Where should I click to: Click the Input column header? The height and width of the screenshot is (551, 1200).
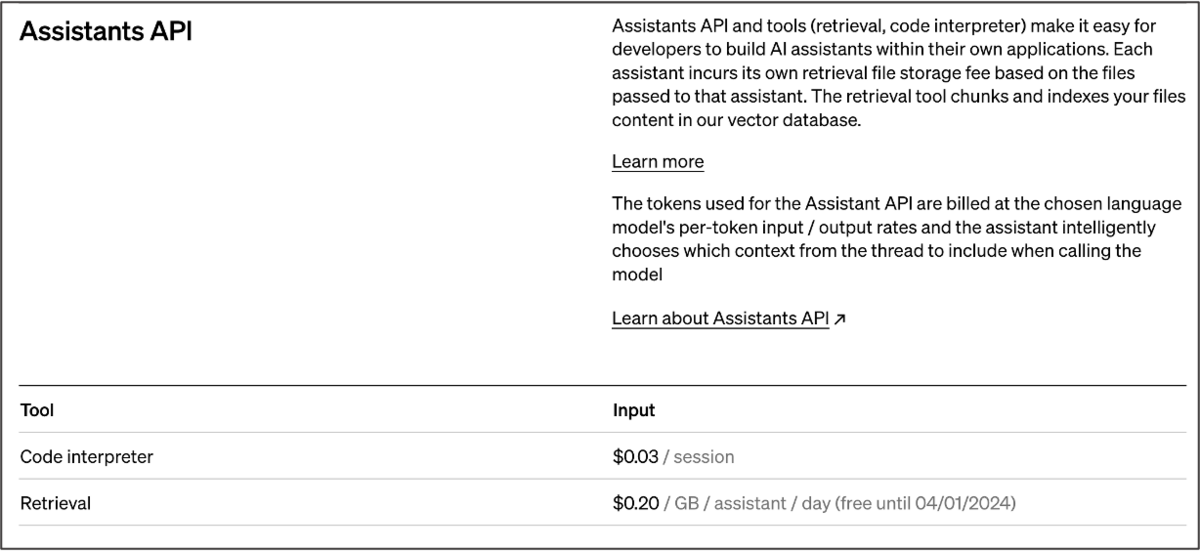634,410
